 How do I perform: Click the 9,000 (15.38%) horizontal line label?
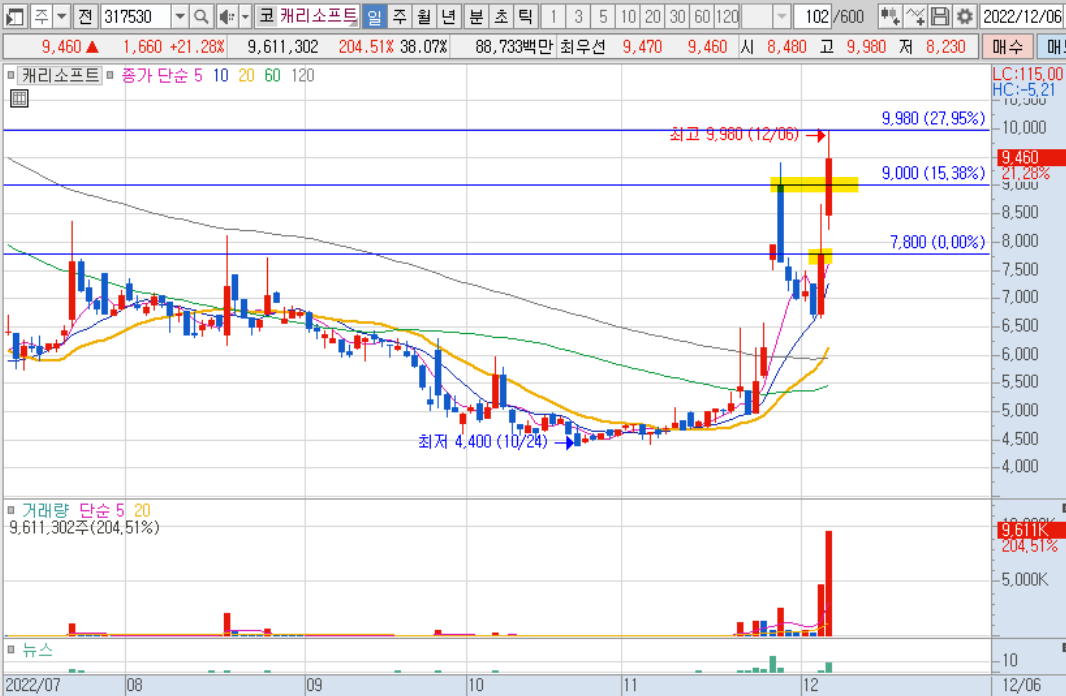coord(933,173)
